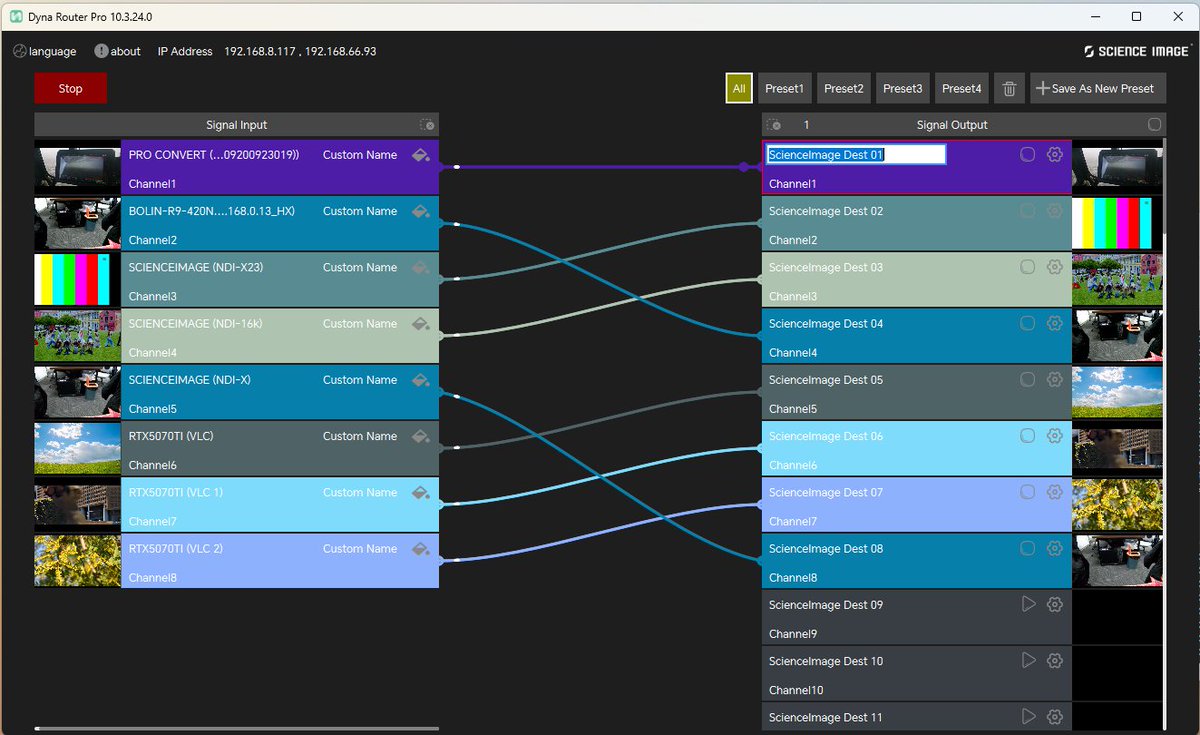Image resolution: width=1200 pixels, height=735 pixels.
Task: Open settings gear for ScienceImage Dest 01
Action: [1054, 155]
